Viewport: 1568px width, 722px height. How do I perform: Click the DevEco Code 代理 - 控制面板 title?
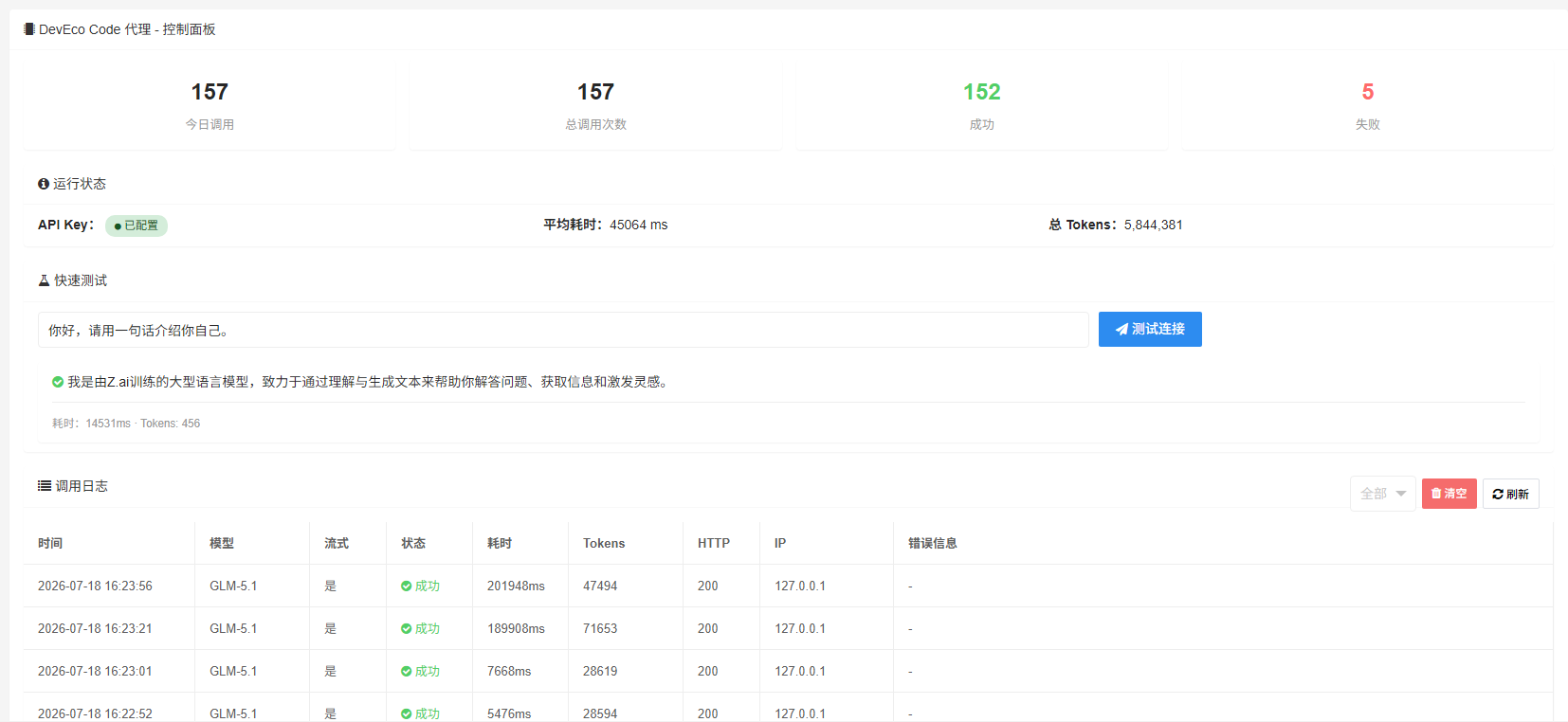pos(127,29)
